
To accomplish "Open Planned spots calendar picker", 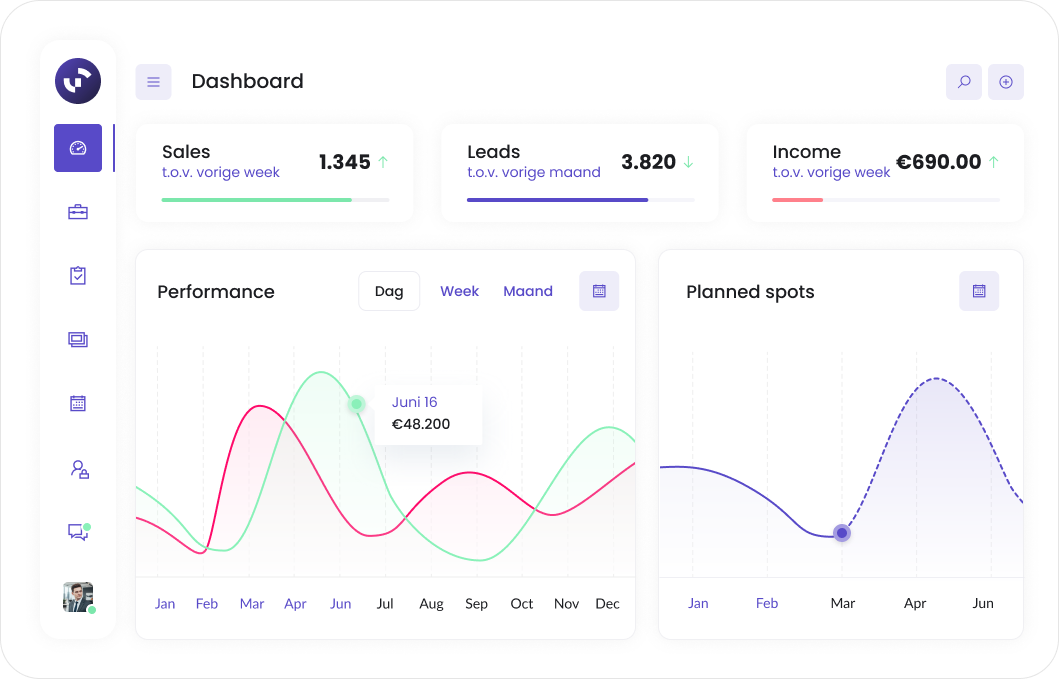I will pos(979,291).
